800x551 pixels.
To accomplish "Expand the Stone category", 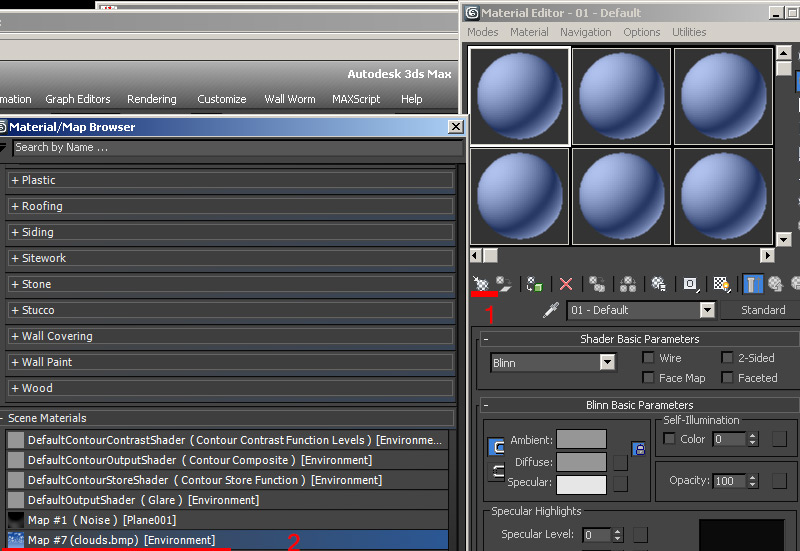I will click(x=231, y=284).
